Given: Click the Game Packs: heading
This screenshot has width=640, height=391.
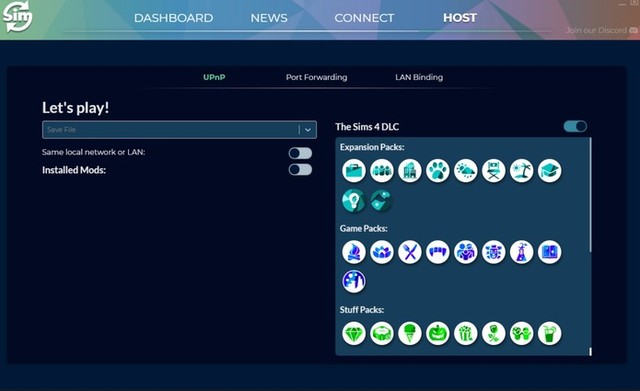Looking at the screenshot, I should click(364, 229).
